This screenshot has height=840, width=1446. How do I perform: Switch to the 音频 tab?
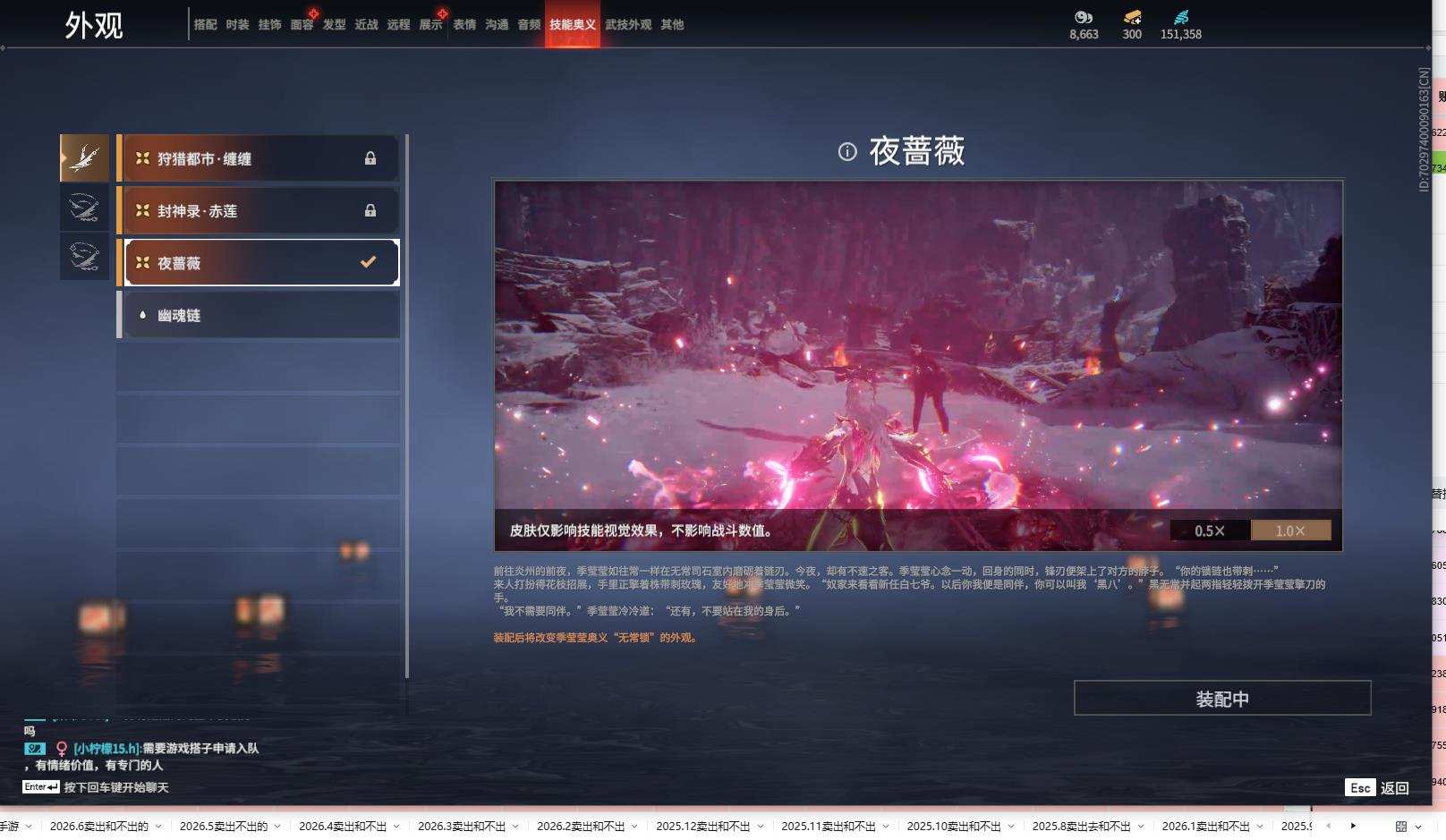tap(529, 25)
